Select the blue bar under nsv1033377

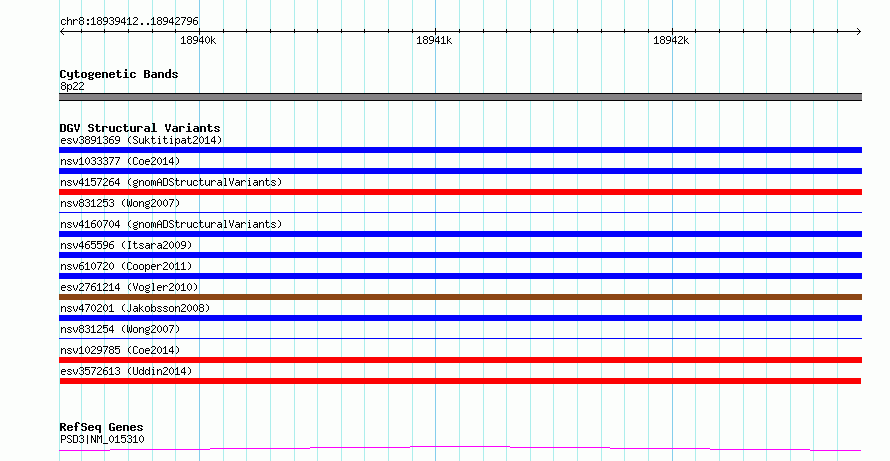(460, 171)
